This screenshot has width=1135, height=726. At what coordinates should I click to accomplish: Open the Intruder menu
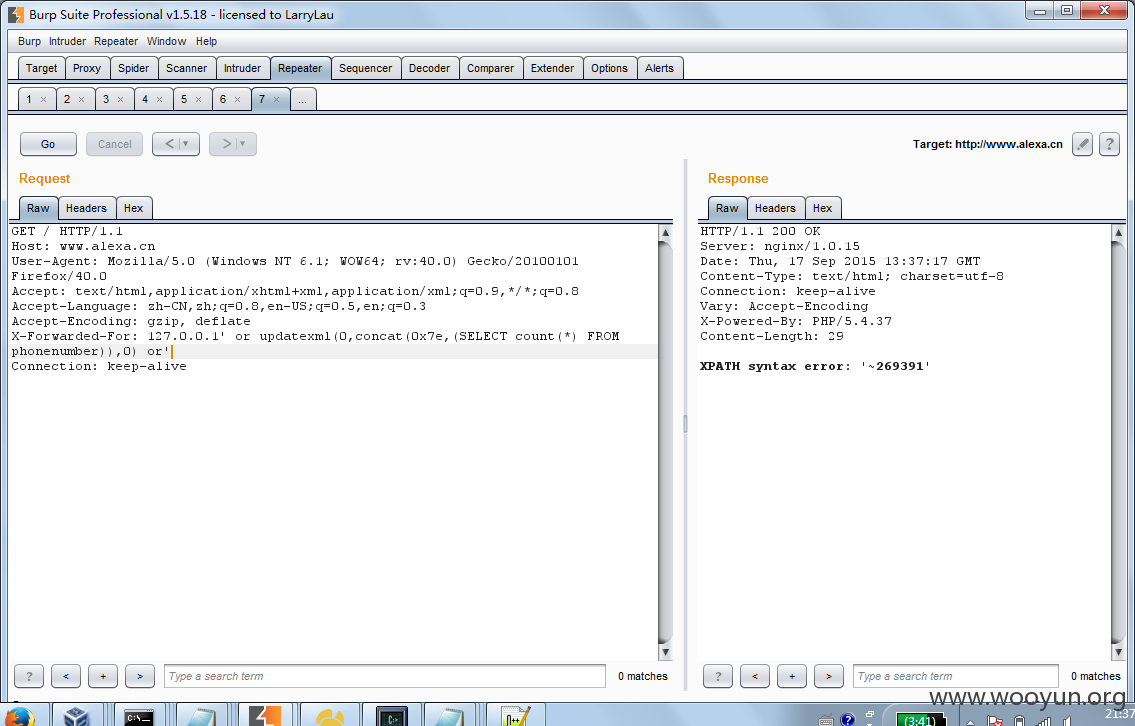67,41
